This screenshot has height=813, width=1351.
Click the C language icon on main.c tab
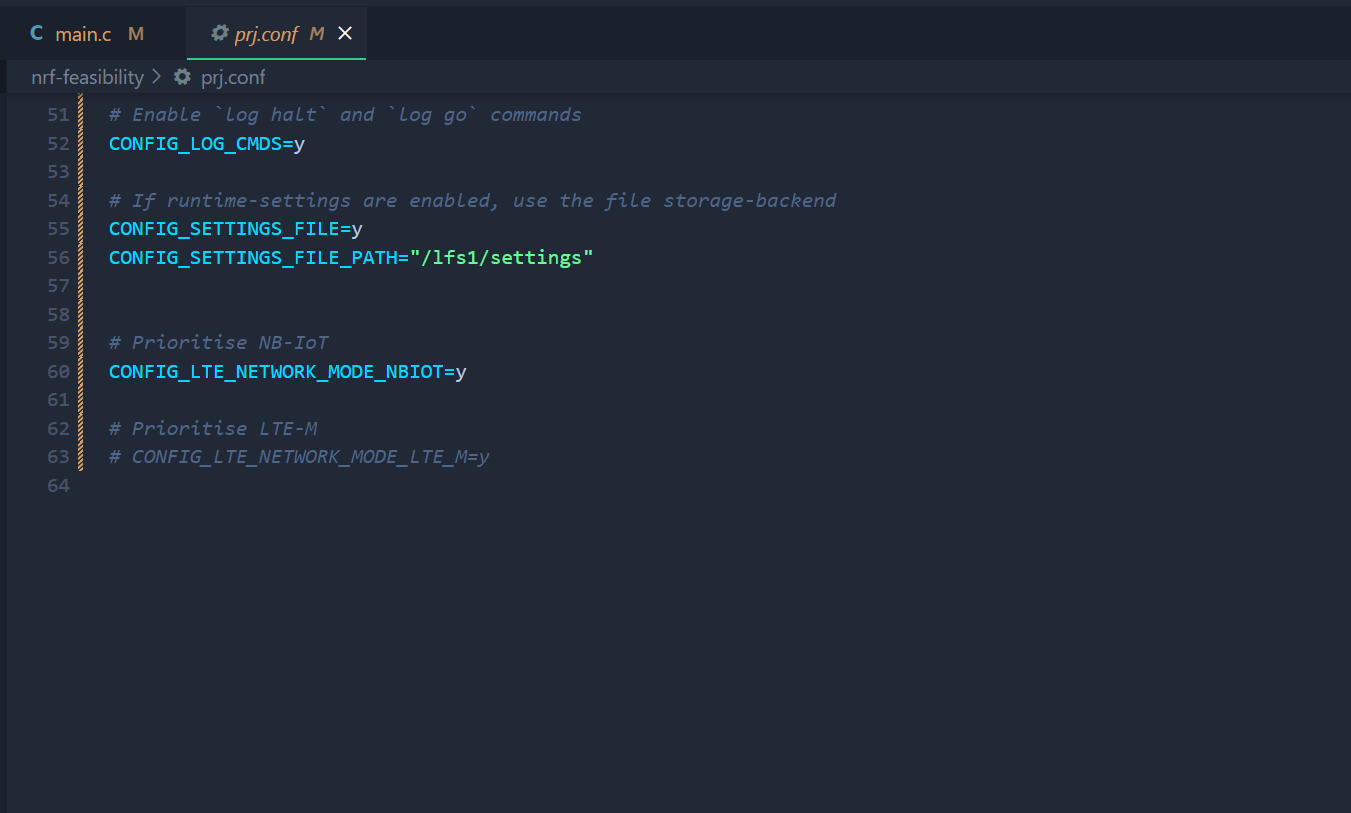[x=37, y=34]
